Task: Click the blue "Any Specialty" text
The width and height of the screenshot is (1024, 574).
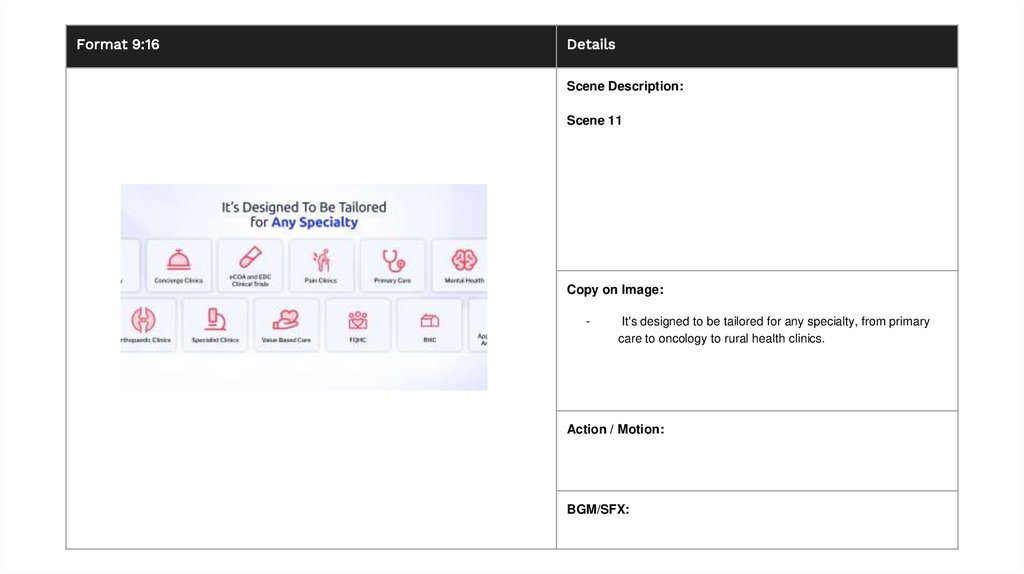Action: point(315,223)
